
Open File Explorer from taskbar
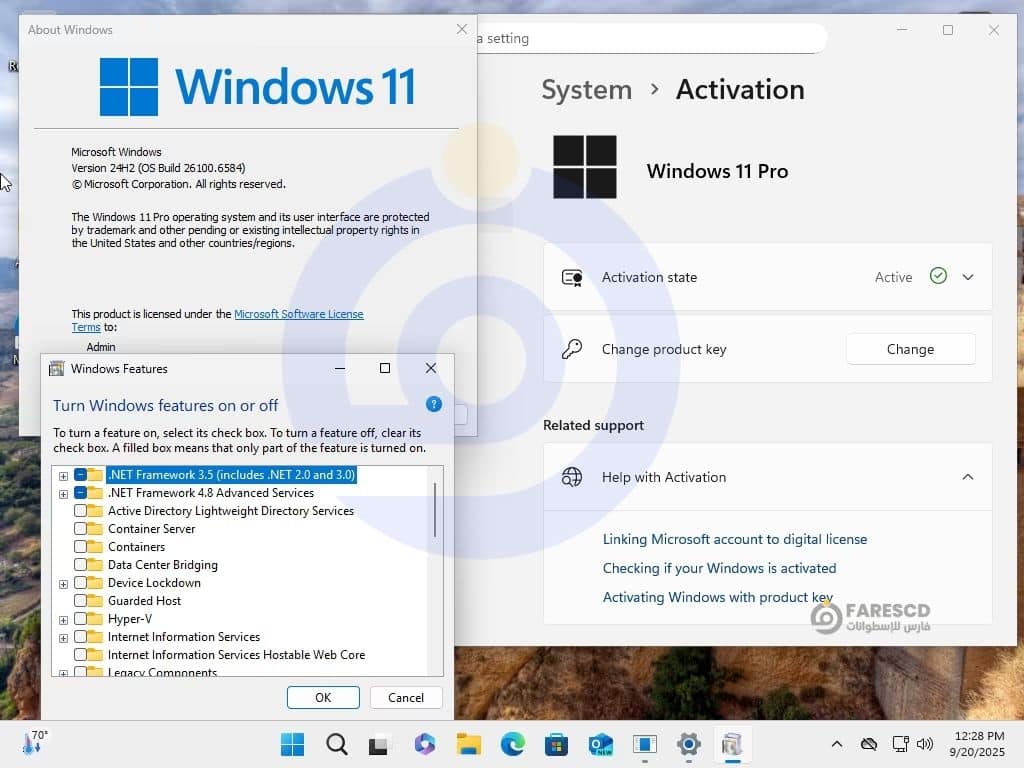coord(469,744)
